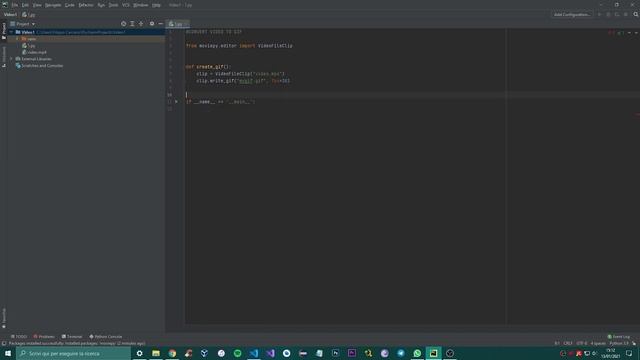640x360 pixels.
Task: Open the Refactor menu
Action: click(x=86, y=5)
